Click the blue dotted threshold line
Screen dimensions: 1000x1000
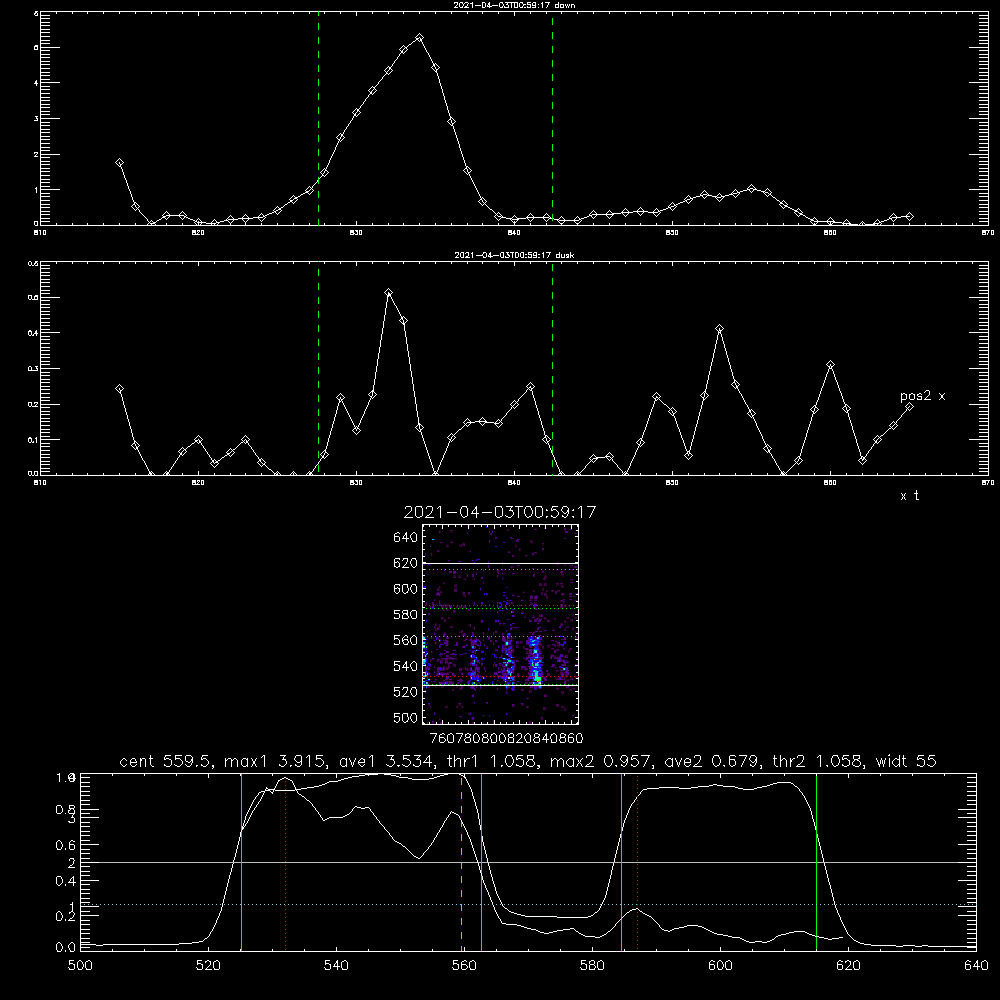(x=528, y=904)
